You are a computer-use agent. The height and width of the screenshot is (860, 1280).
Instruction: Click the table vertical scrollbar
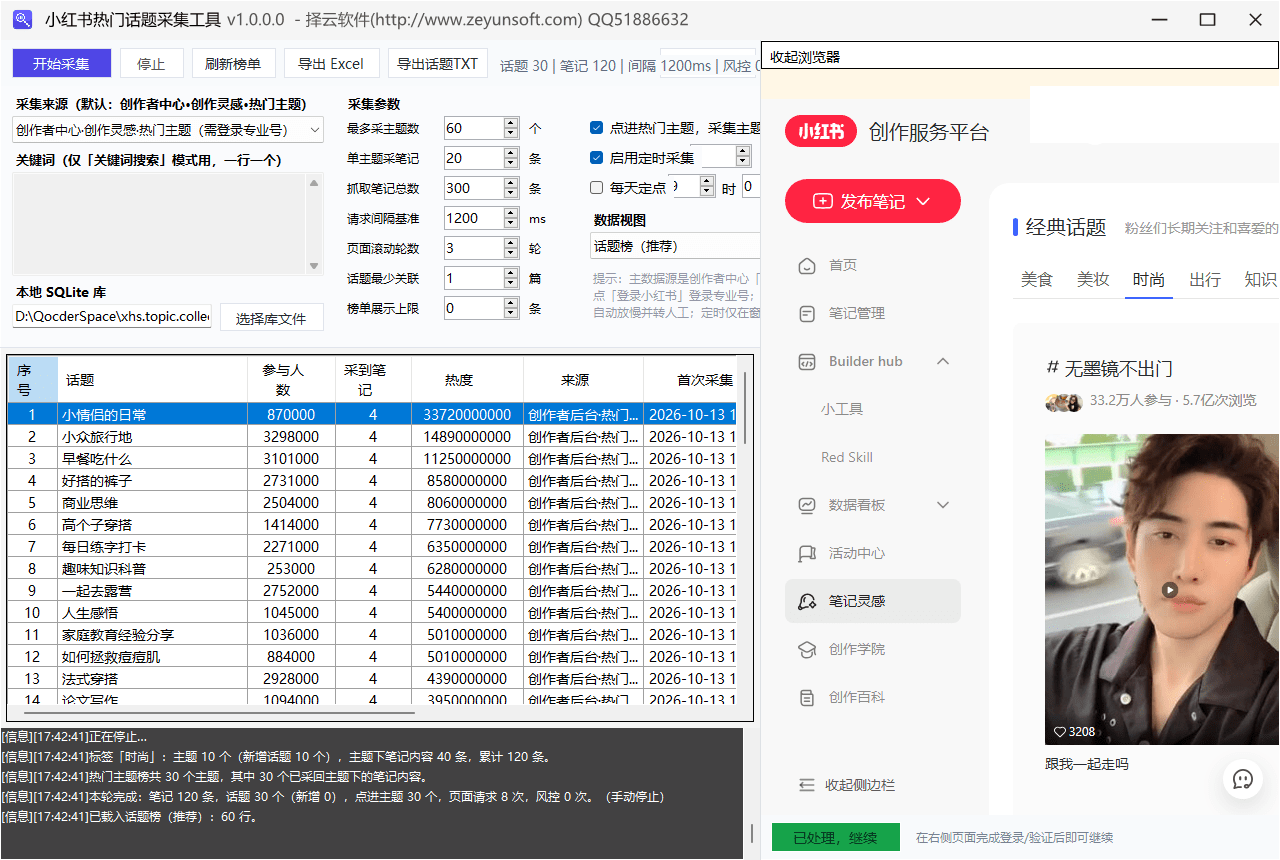pos(745,408)
